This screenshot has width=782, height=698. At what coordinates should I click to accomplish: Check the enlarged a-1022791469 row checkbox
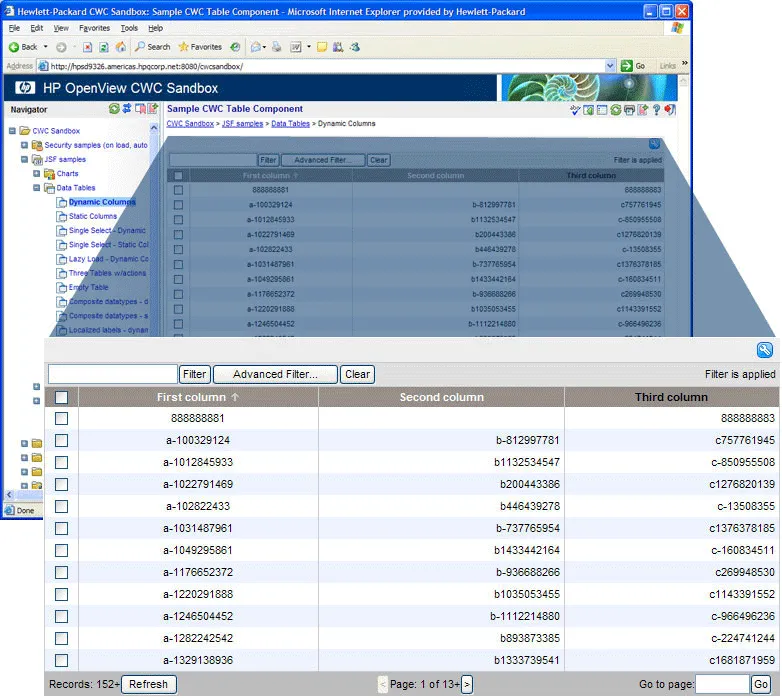(x=61, y=485)
